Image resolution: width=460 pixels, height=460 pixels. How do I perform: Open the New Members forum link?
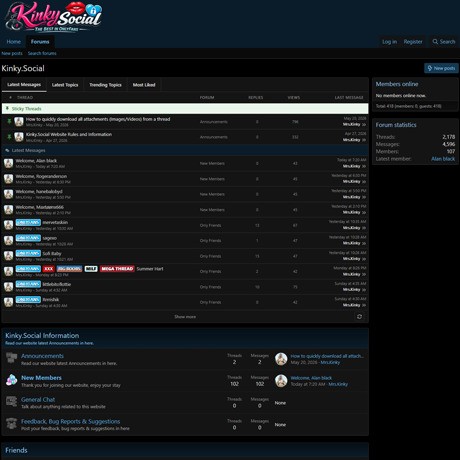[41, 378]
